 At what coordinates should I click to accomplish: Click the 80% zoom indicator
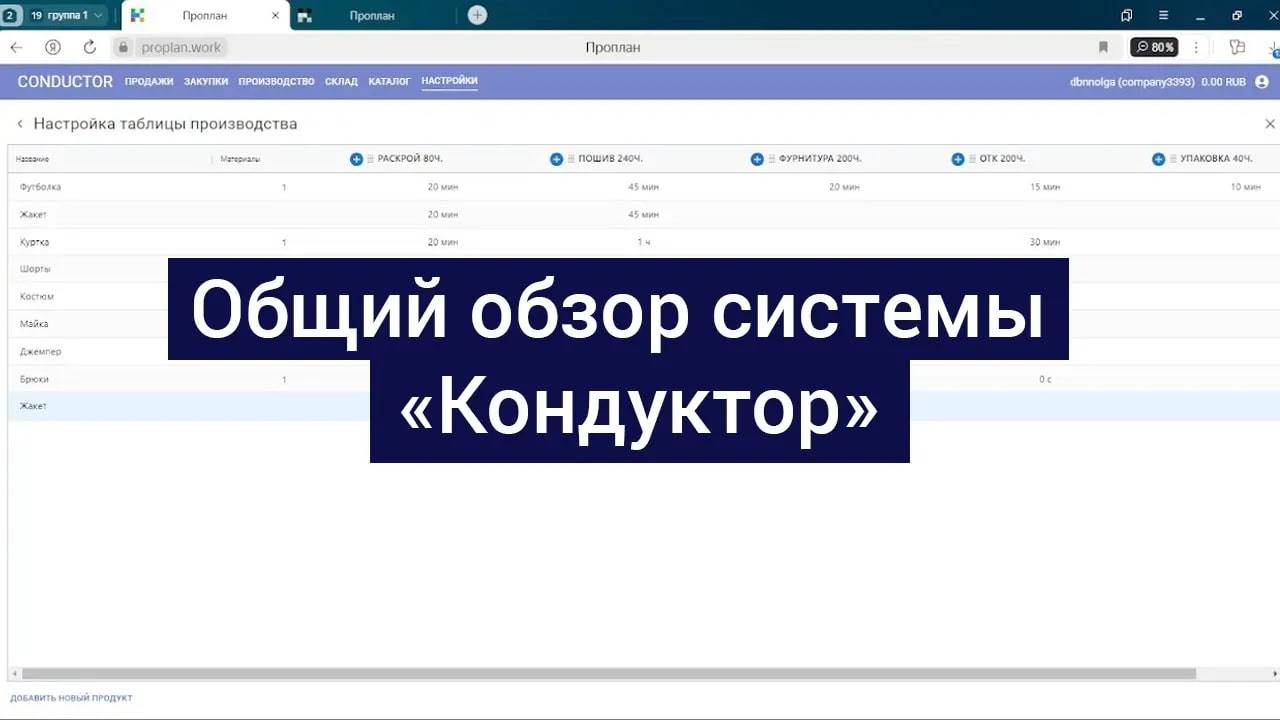(x=1154, y=47)
